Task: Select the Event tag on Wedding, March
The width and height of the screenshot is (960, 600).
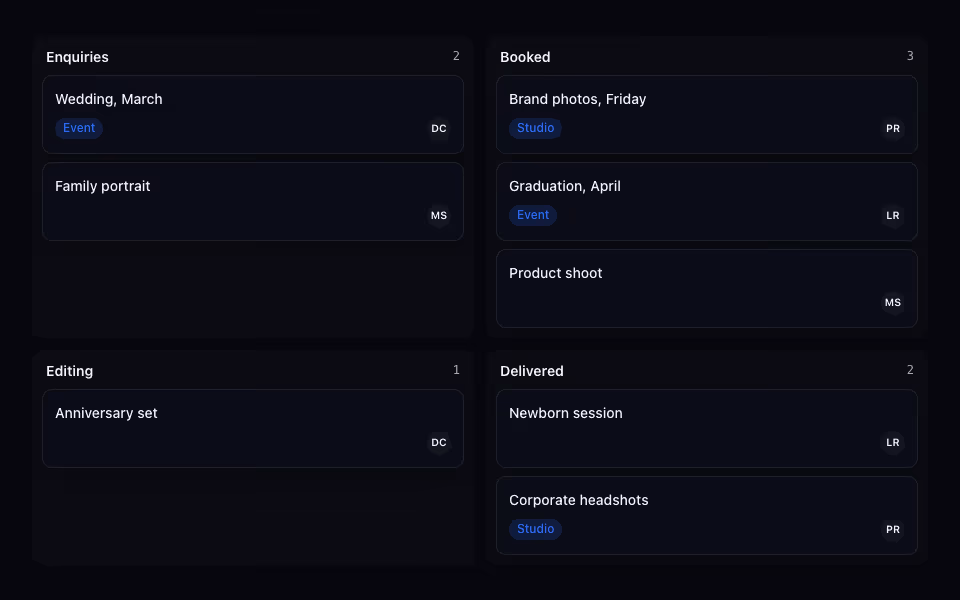Action: click(79, 128)
